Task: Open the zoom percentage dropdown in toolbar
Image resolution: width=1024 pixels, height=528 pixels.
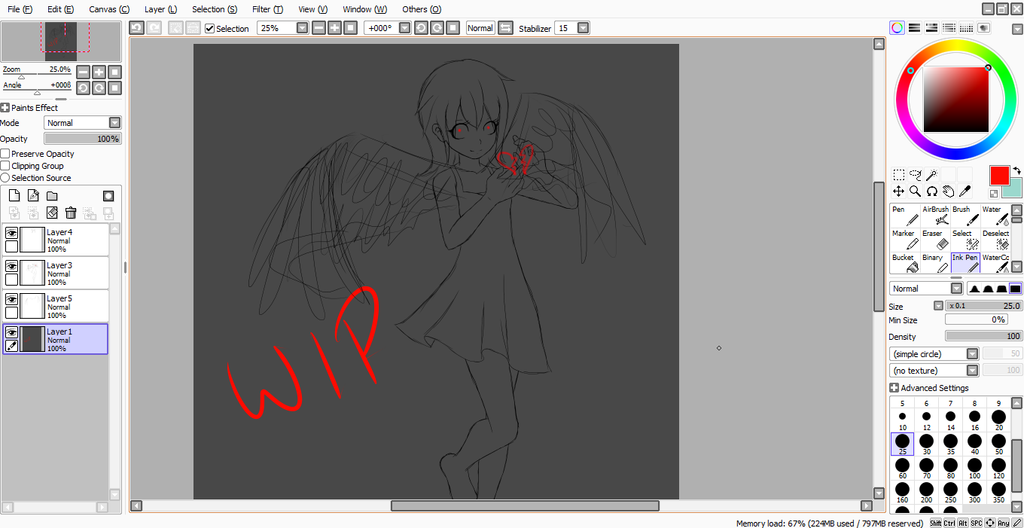Action: pyautogui.click(x=302, y=28)
